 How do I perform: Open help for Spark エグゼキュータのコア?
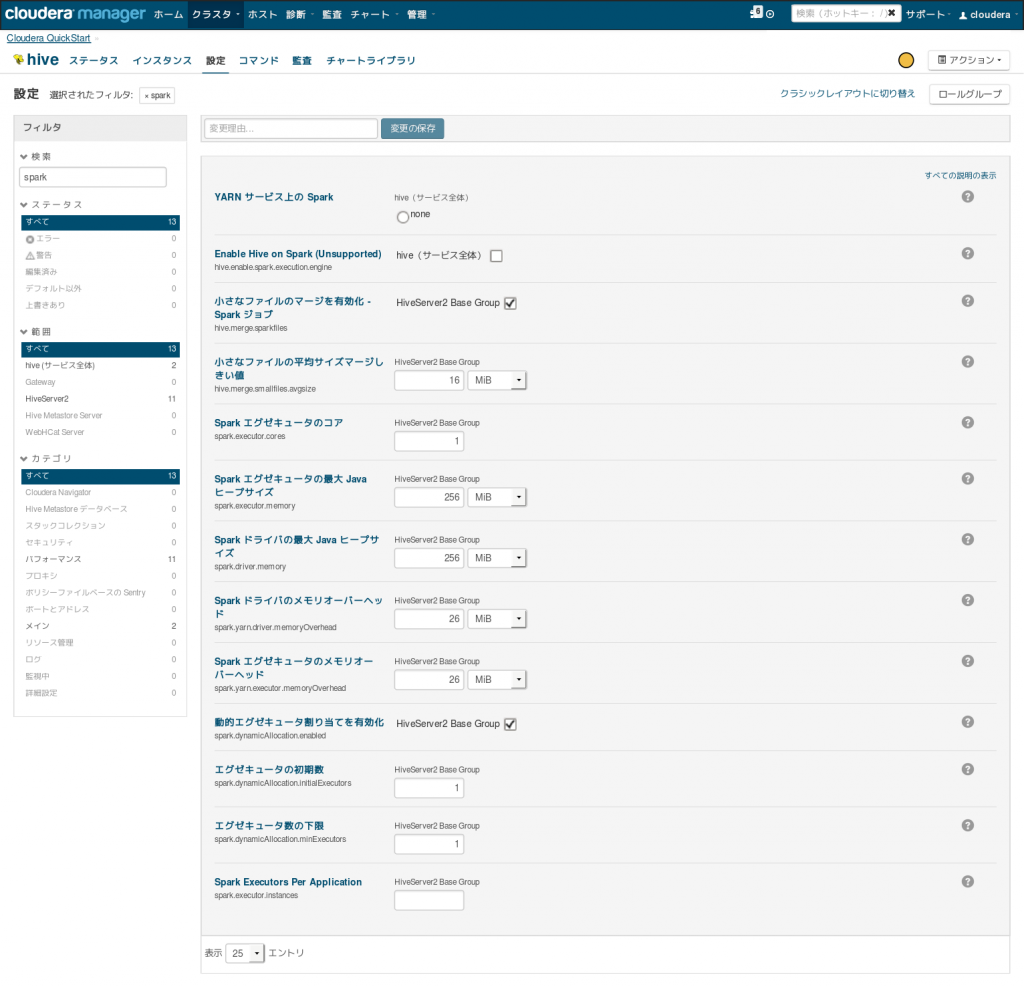click(x=968, y=423)
